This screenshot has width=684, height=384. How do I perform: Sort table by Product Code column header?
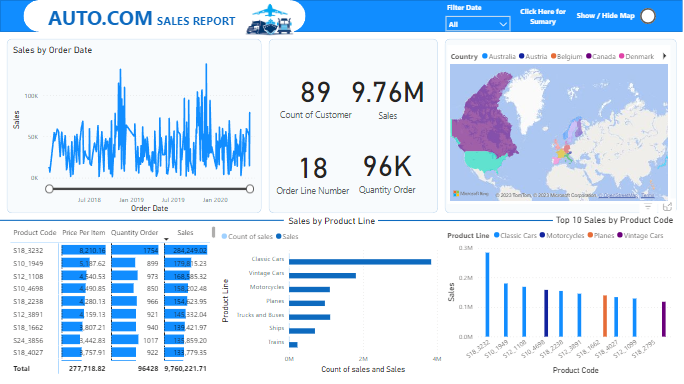35,233
